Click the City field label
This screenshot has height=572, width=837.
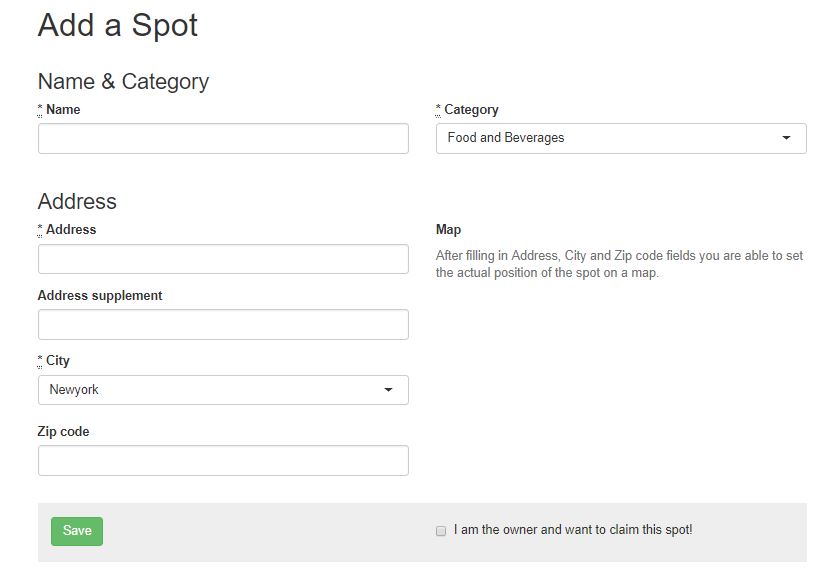coord(58,361)
